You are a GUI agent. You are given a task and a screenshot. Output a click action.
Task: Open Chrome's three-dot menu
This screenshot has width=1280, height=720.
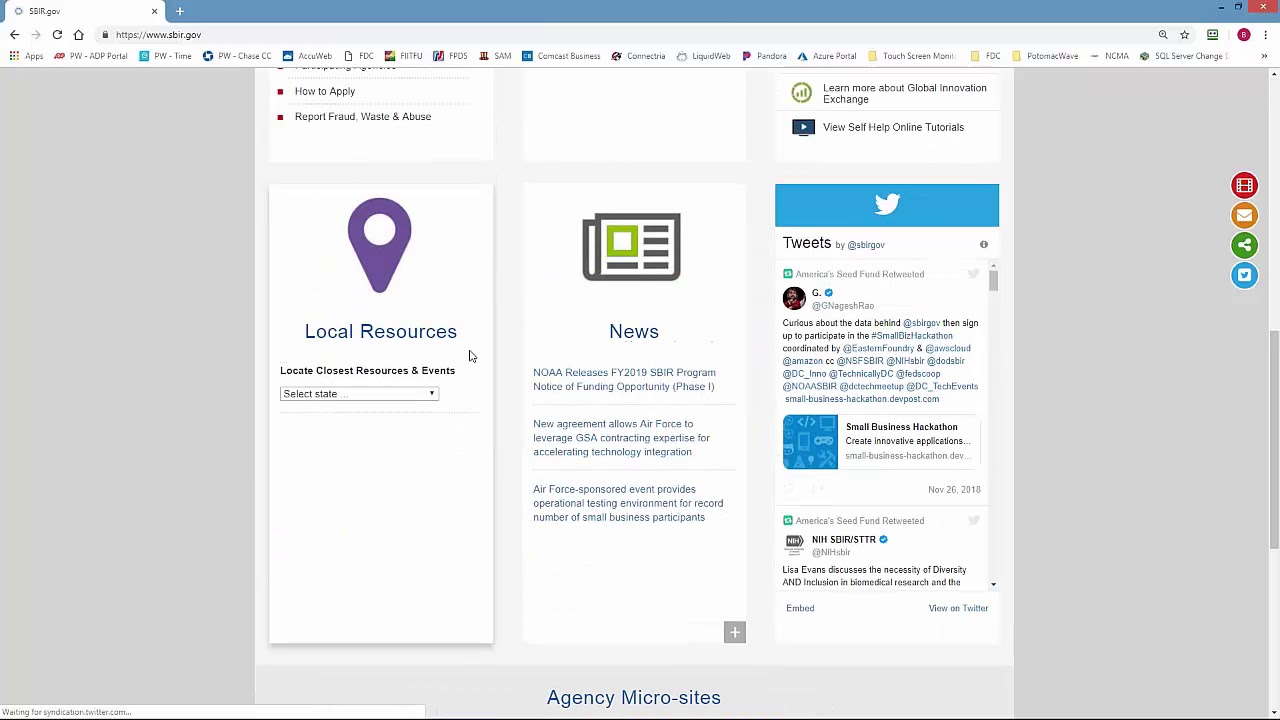click(x=1265, y=35)
